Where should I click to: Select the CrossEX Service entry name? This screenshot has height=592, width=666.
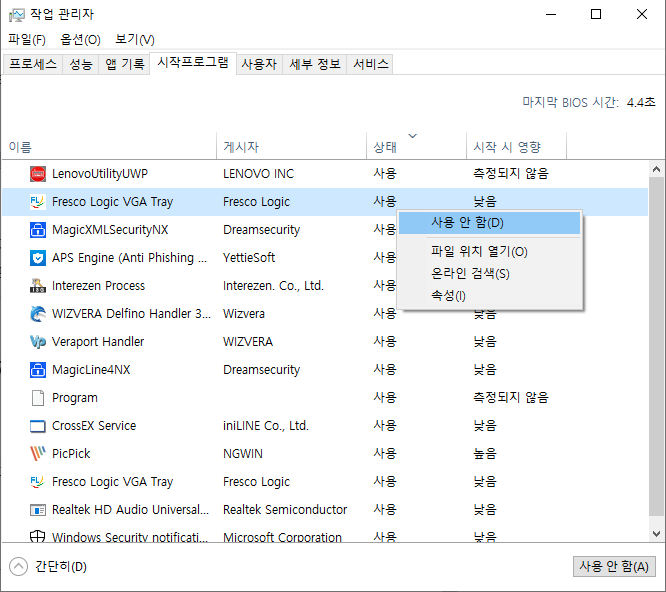94,426
